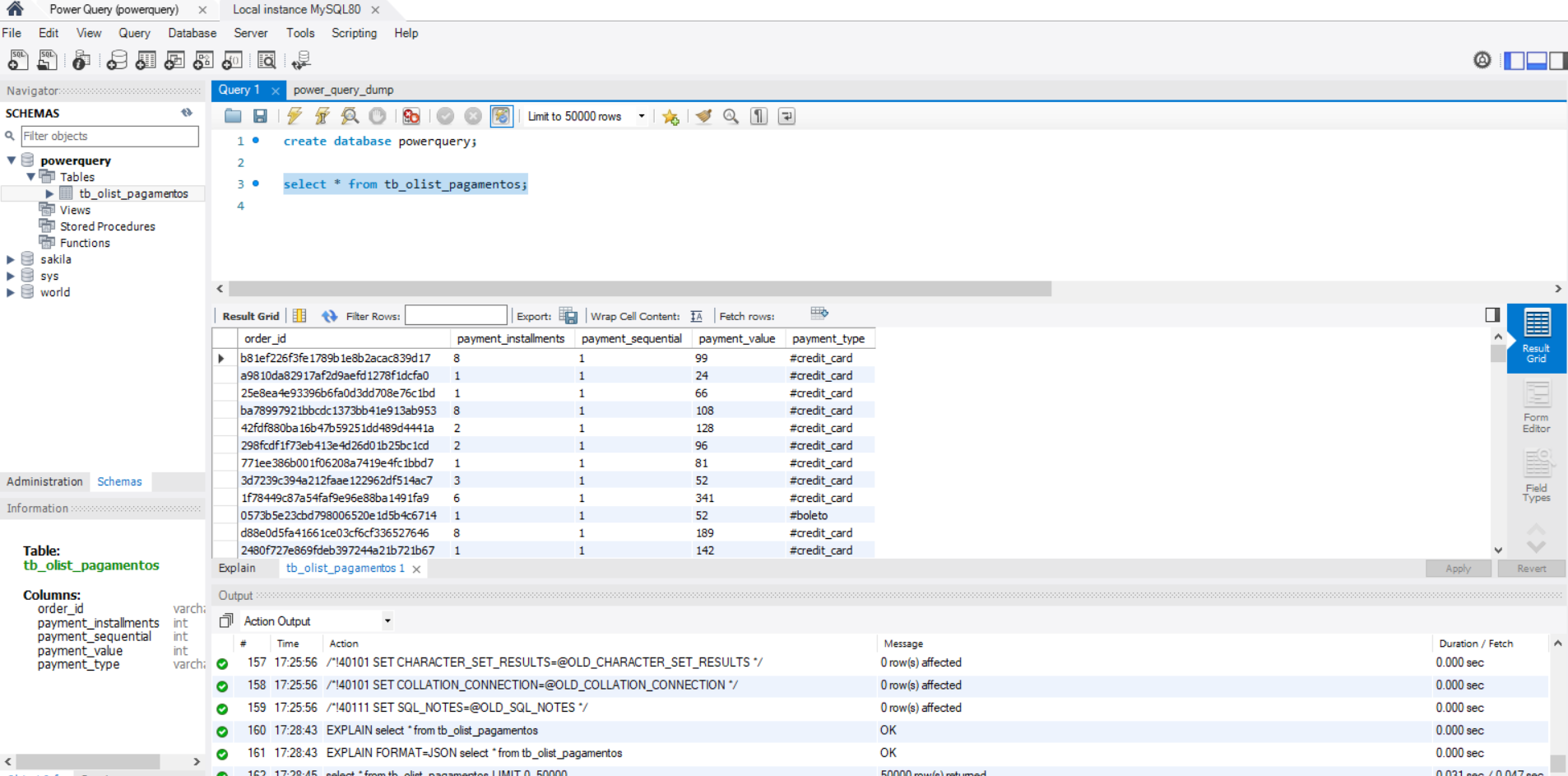Rollback transaction icon
This screenshot has height=776, width=1568.
(x=473, y=116)
